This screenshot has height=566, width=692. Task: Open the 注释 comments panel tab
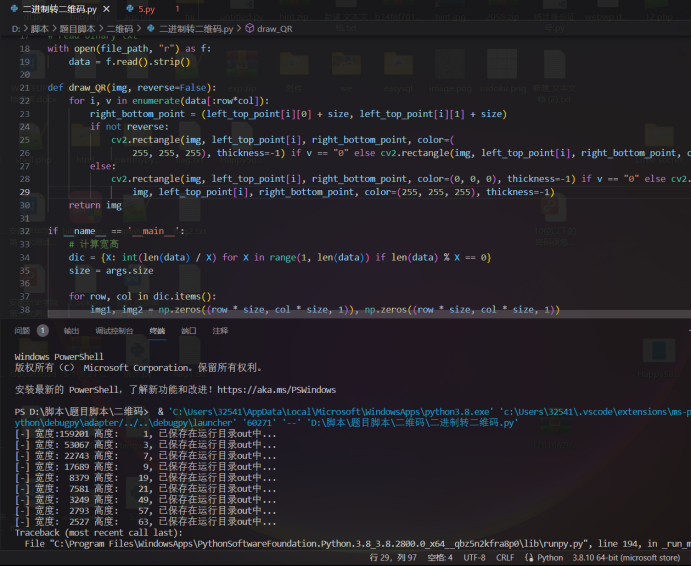tap(220, 330)
